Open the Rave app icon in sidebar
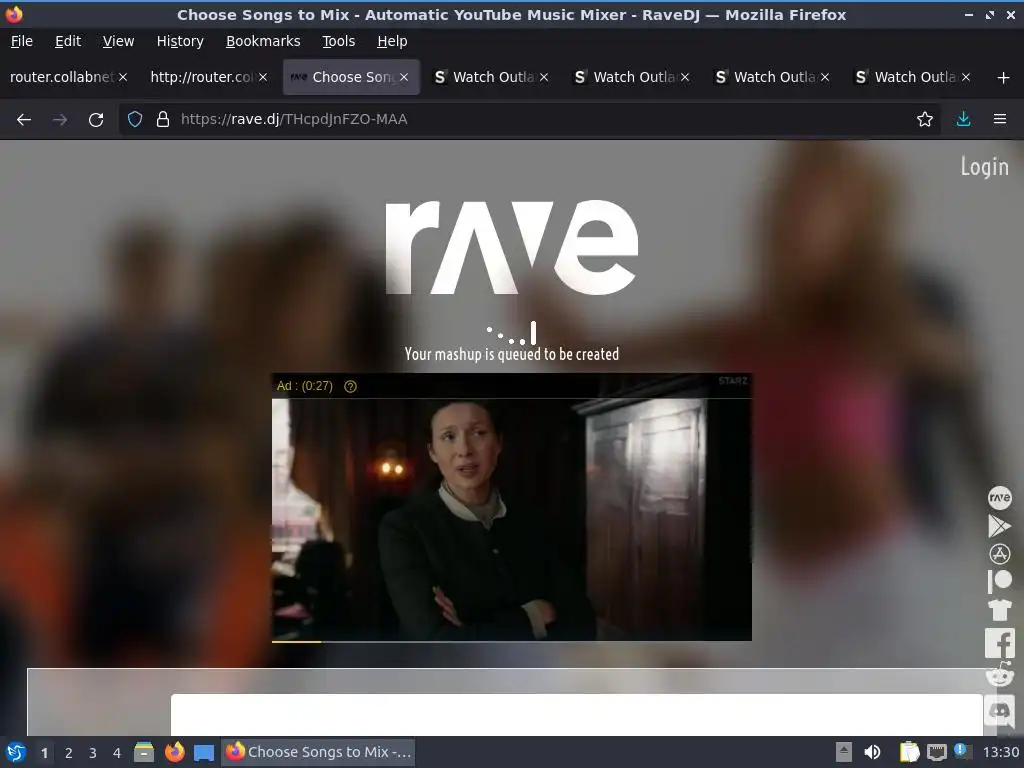 (999, 498)
